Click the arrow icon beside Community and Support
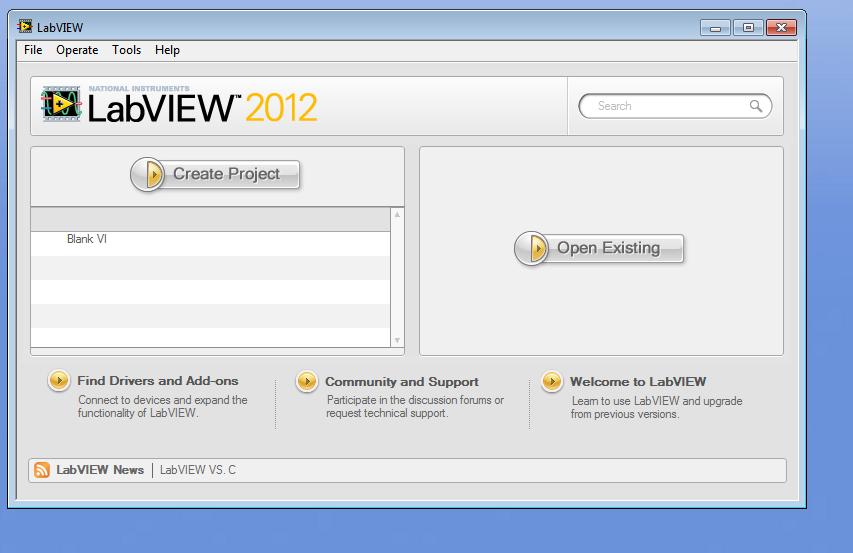Image resolution: width=853 pixels, height=553 pixels. point(307,381)
